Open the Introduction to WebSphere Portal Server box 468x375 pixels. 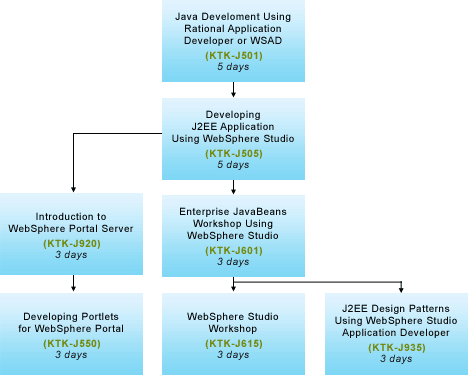point(71,234)
